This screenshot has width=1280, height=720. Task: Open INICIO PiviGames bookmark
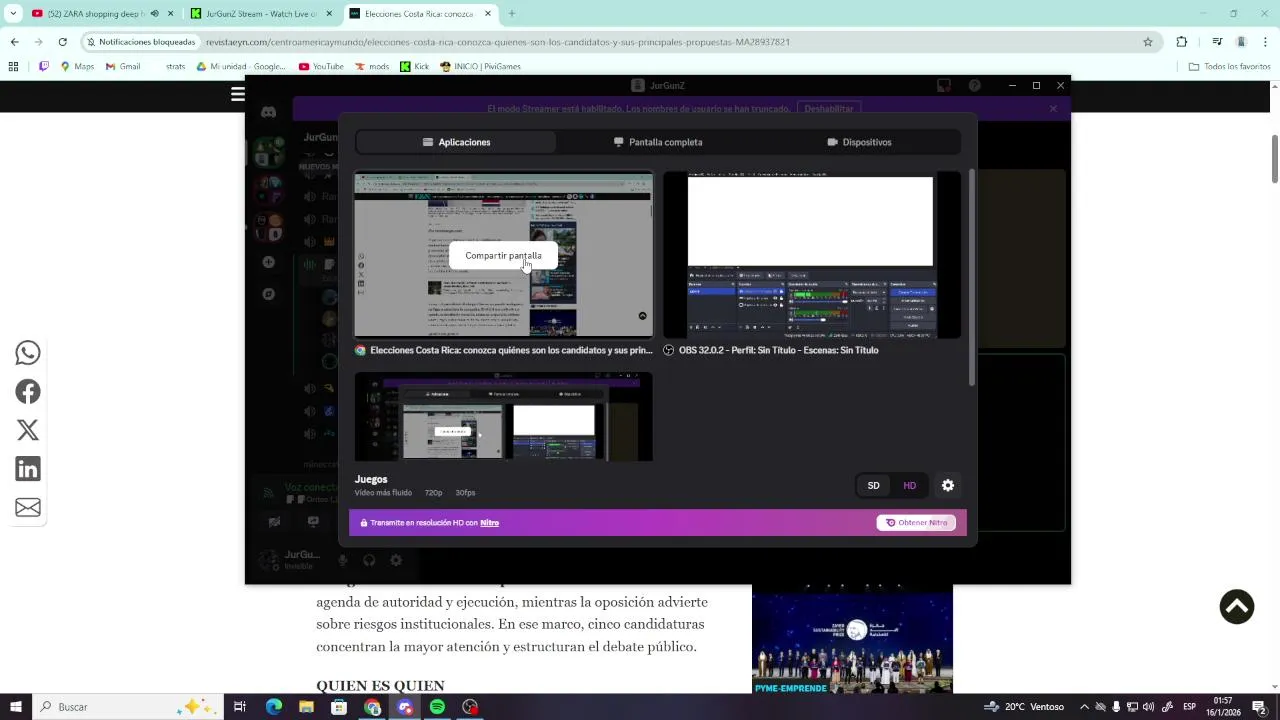(x=480, y=67)
